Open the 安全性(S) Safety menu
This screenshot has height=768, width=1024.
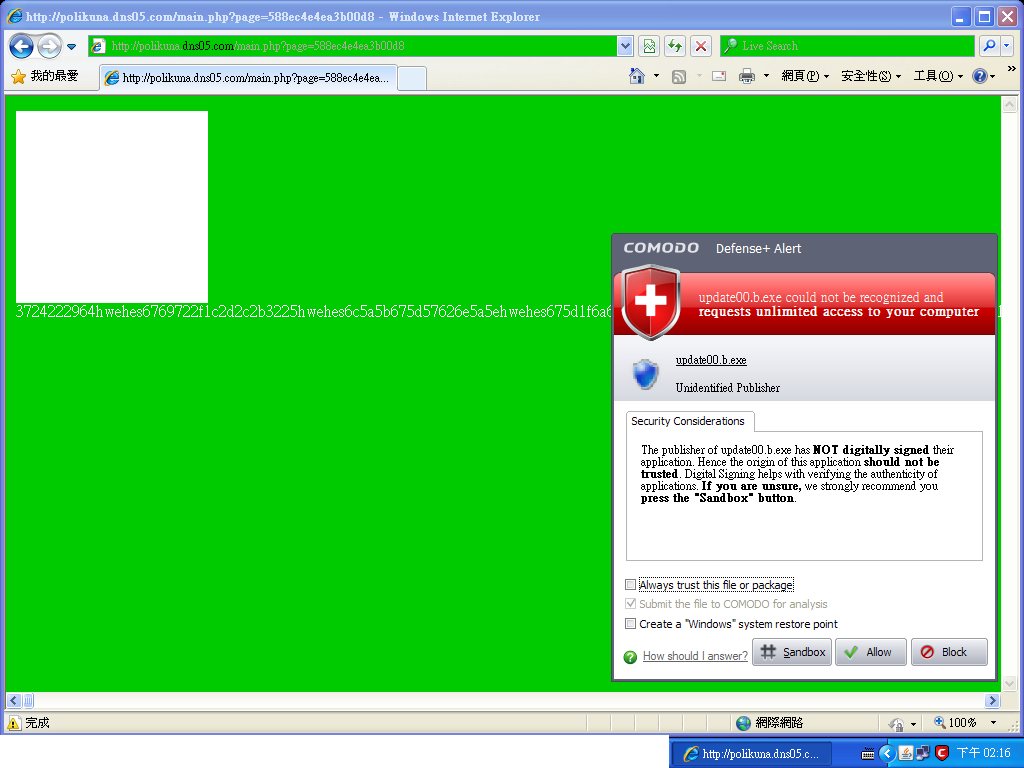871,76
